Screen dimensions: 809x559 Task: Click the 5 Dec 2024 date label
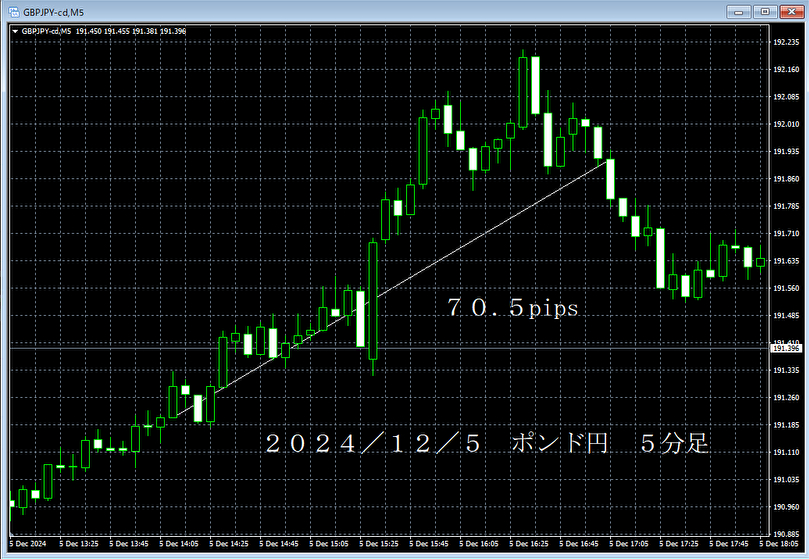coord(28,544)
